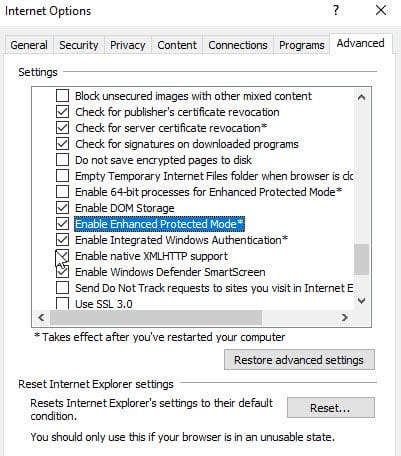Enable Block unsecured images with mixed content

click(x=62, y=96)
